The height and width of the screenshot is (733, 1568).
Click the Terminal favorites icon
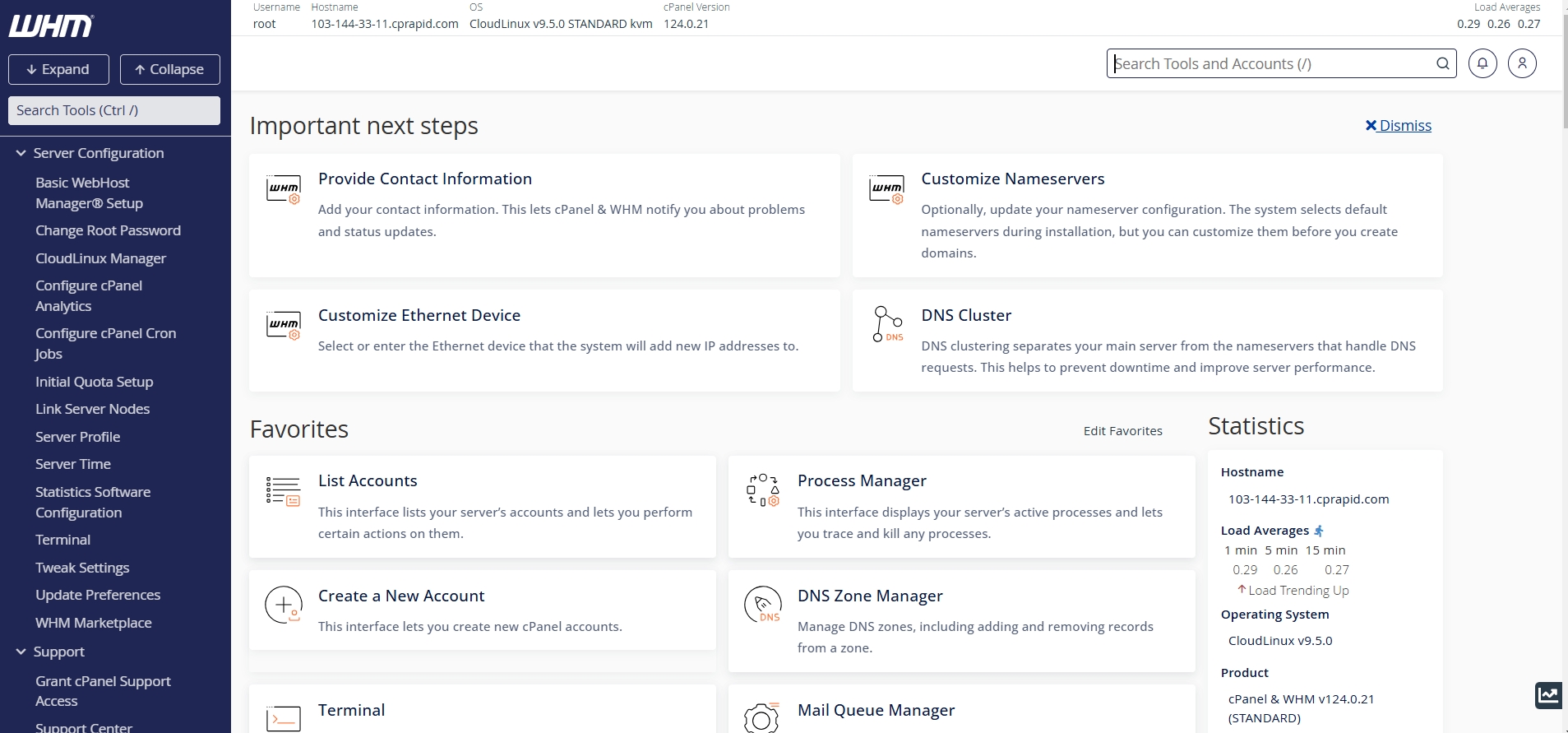pos(284,718)
